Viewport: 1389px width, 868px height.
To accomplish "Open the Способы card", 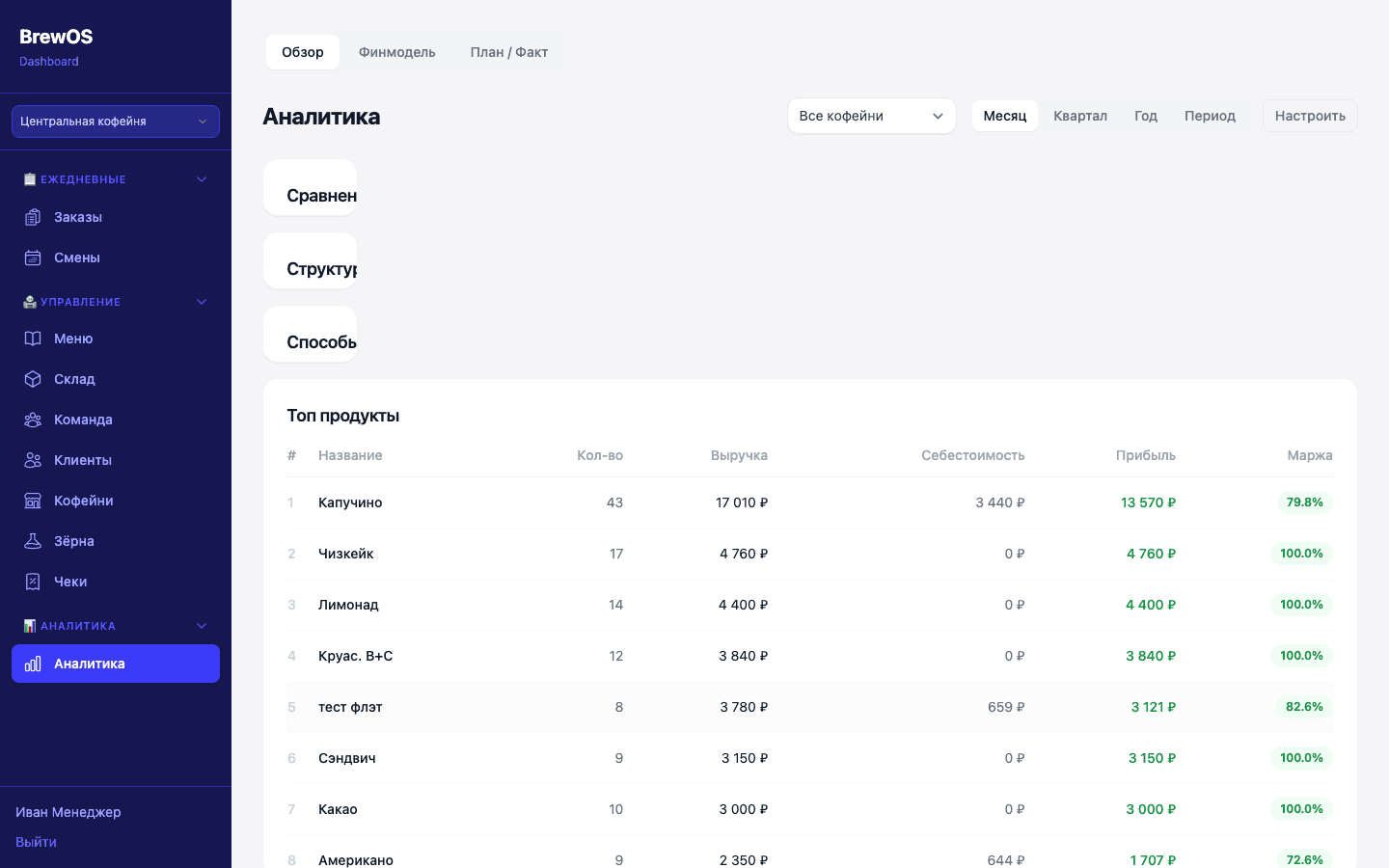I will pyautogui.click(x=311, y=335).
